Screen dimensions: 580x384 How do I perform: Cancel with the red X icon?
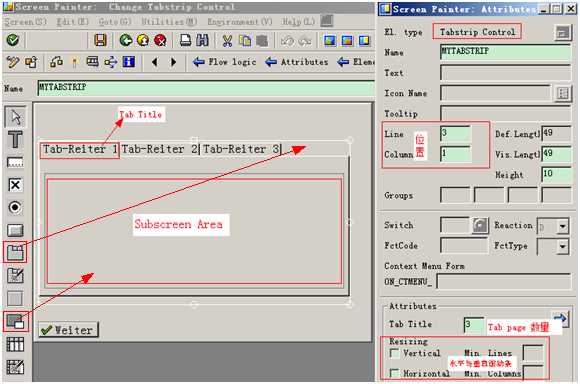tap(160, 40)
